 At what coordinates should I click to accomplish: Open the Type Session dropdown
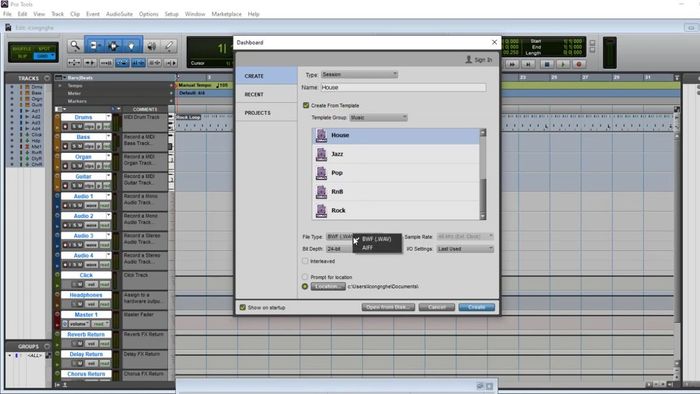point(359,75)
